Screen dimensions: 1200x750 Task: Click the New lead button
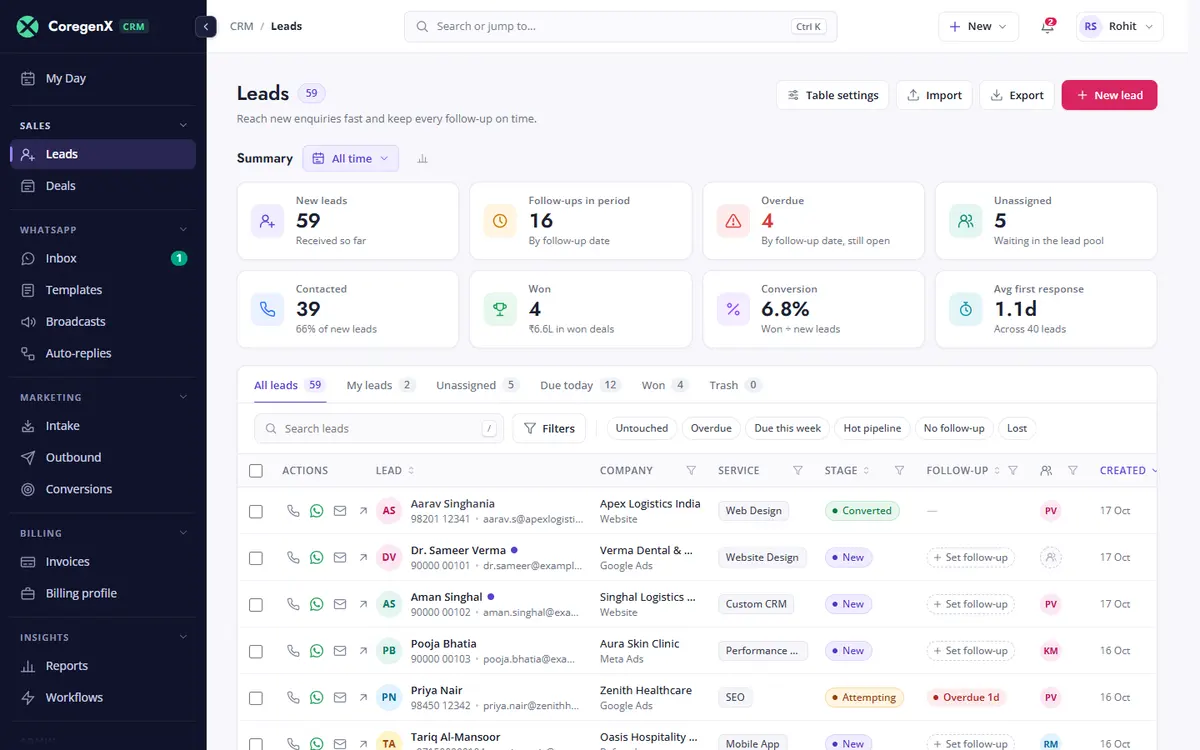1109,95
